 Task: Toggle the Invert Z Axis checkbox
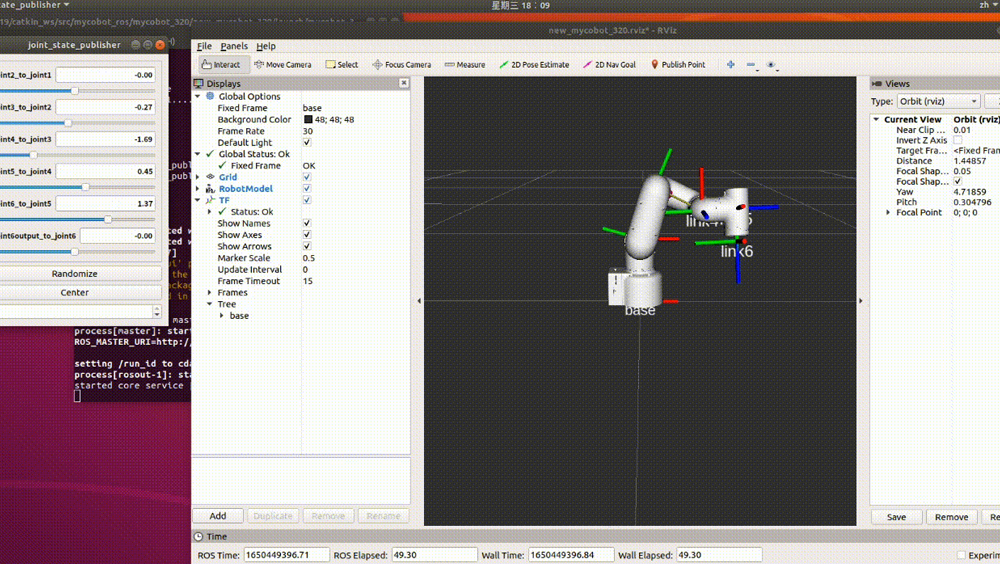(958, 140)
